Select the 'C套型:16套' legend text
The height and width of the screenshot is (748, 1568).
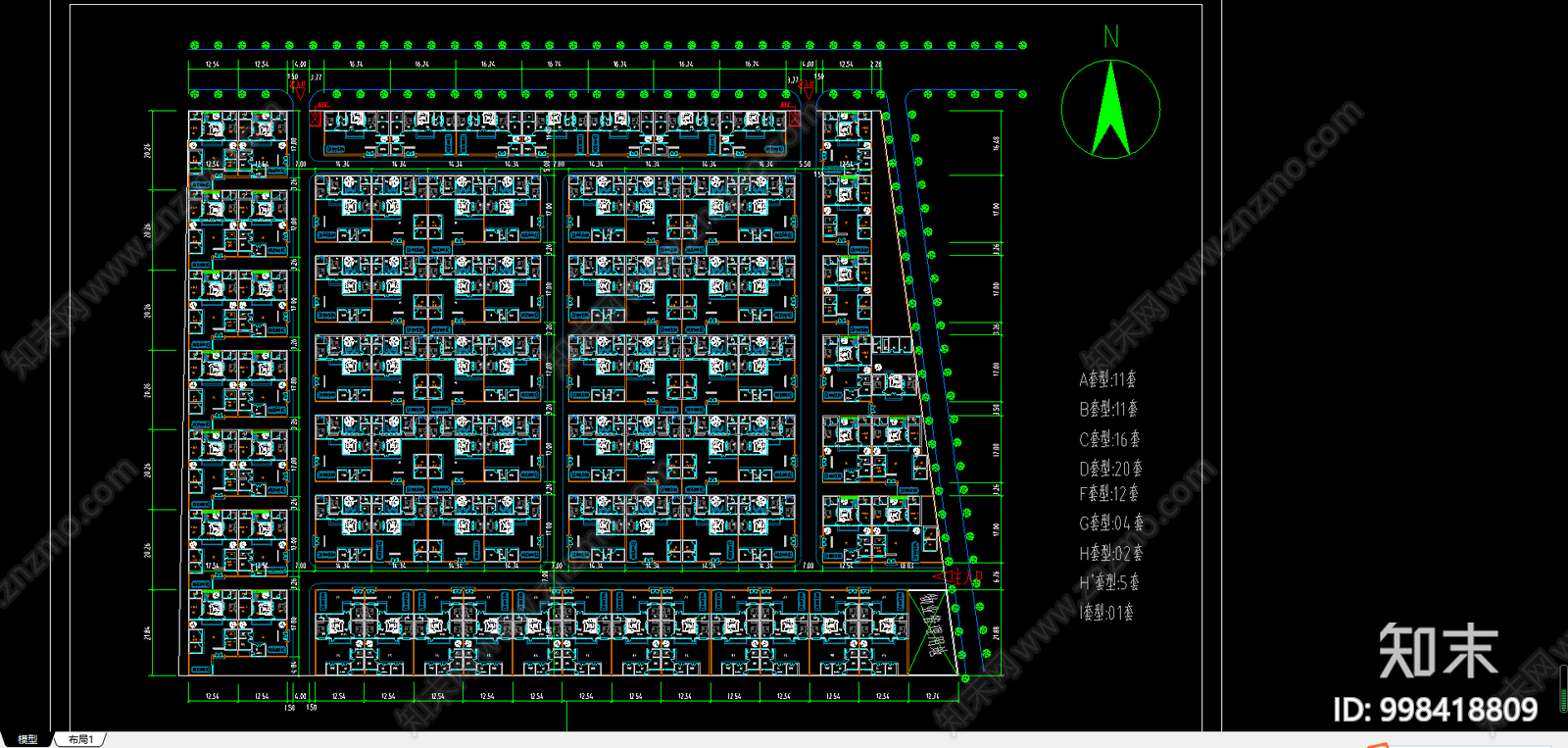(x=1109, y=439)
